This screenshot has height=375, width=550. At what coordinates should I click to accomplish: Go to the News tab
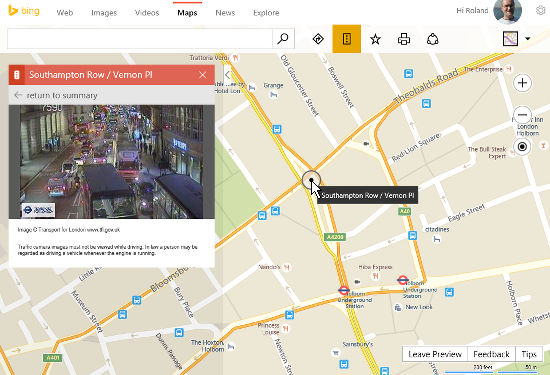click(x=225, y=13)
